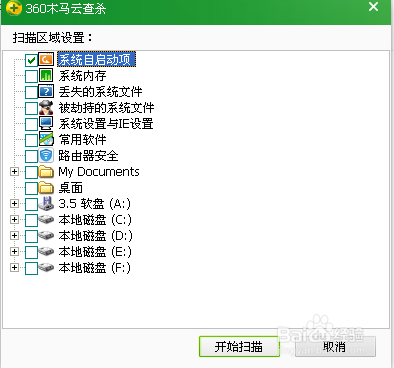Select the 本地磁盘 (D:) label
This screenshot has width=394, height=368.
(x=95, y=236)
